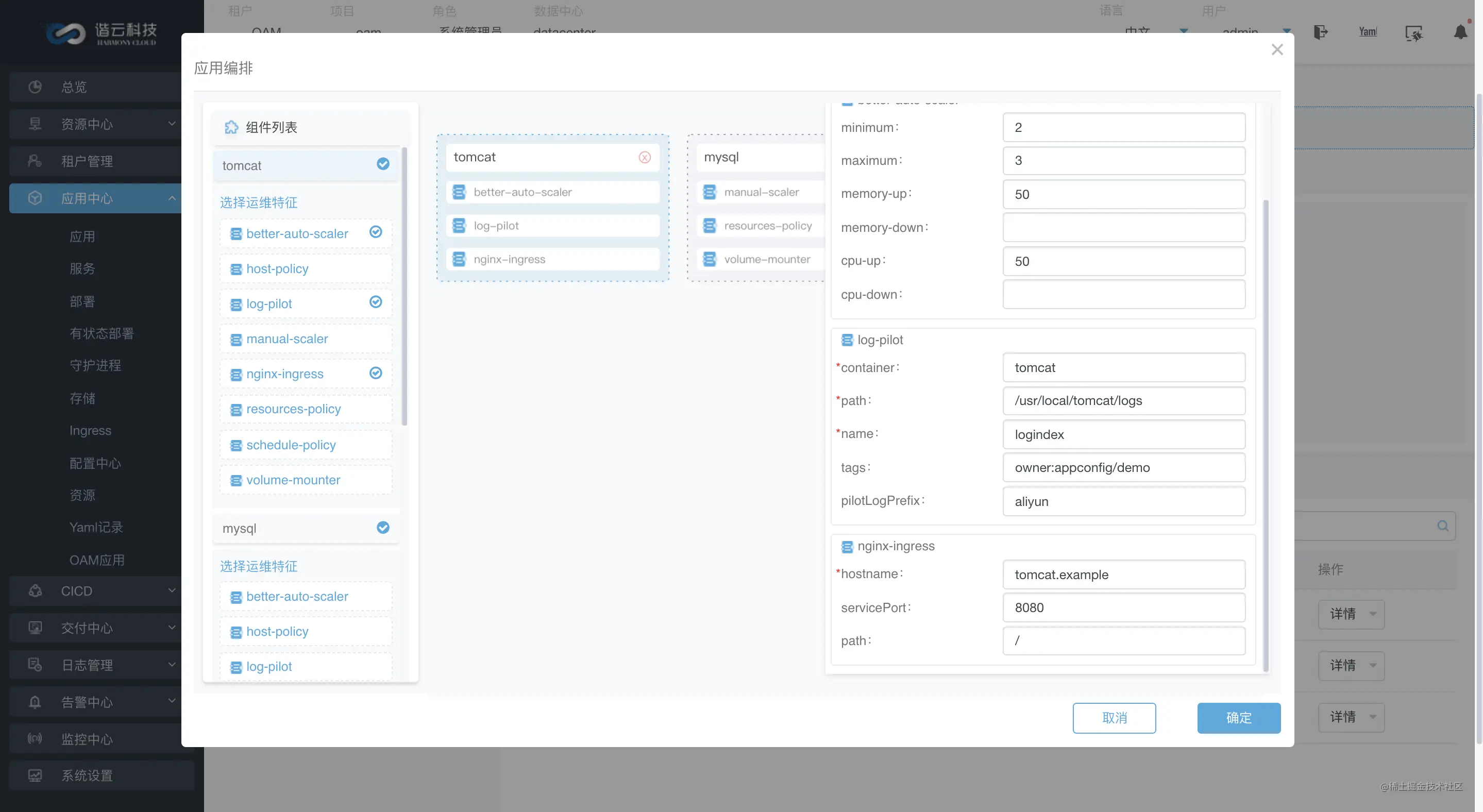1483x812 pixels.
Task: Click the log-pilot section header icon
Action: (847, 340)
